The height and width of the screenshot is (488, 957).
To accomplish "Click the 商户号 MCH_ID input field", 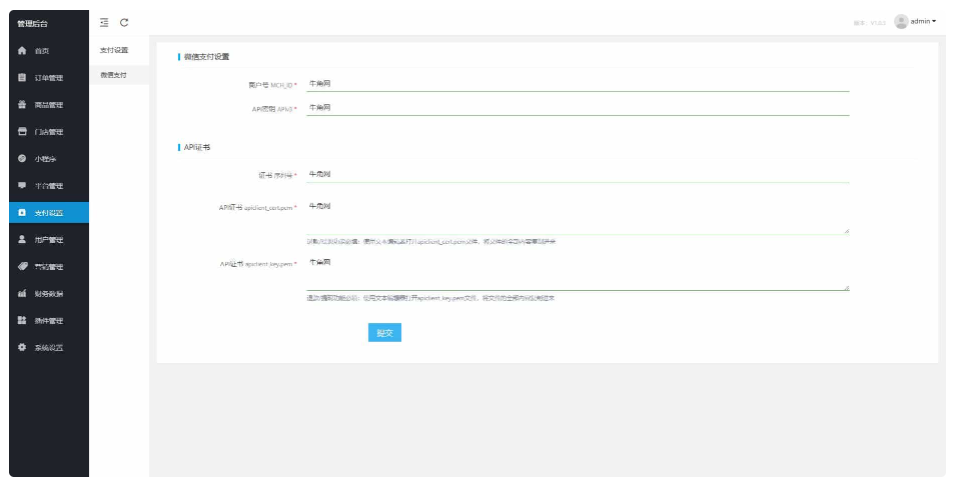I will tap(577, 84).
